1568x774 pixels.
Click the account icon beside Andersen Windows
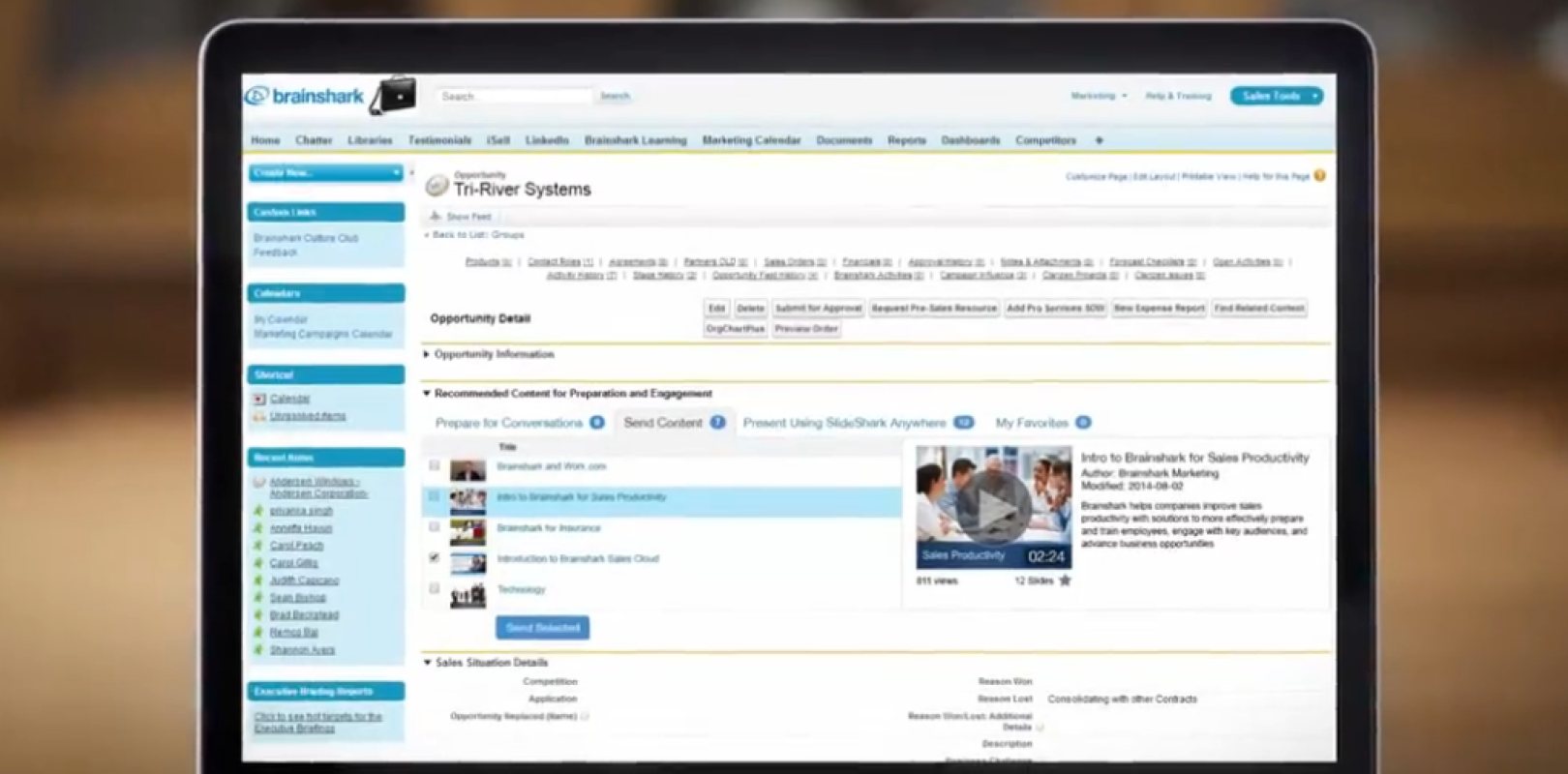tap(259, 482)
